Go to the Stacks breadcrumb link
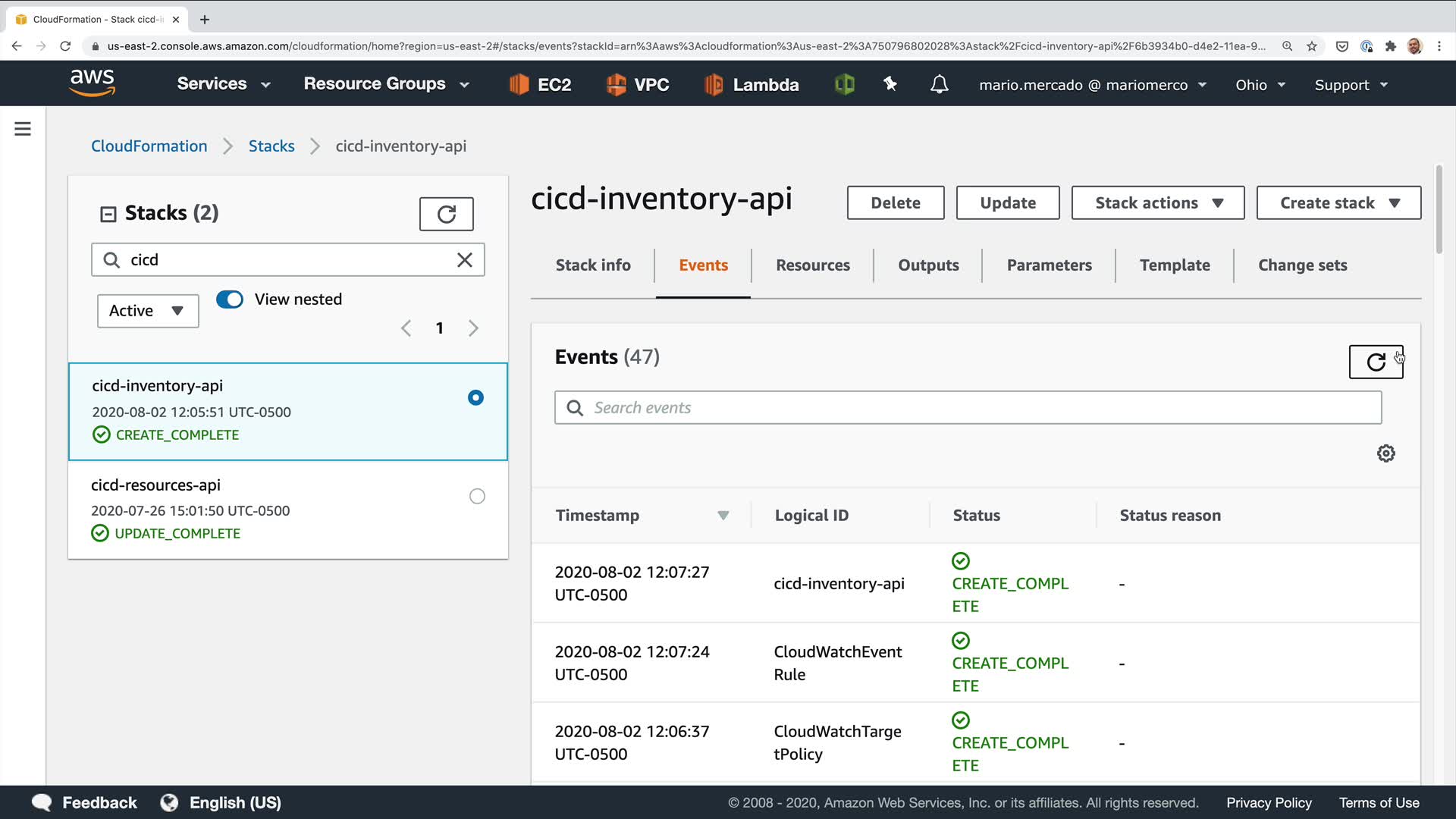 point(271,146)
